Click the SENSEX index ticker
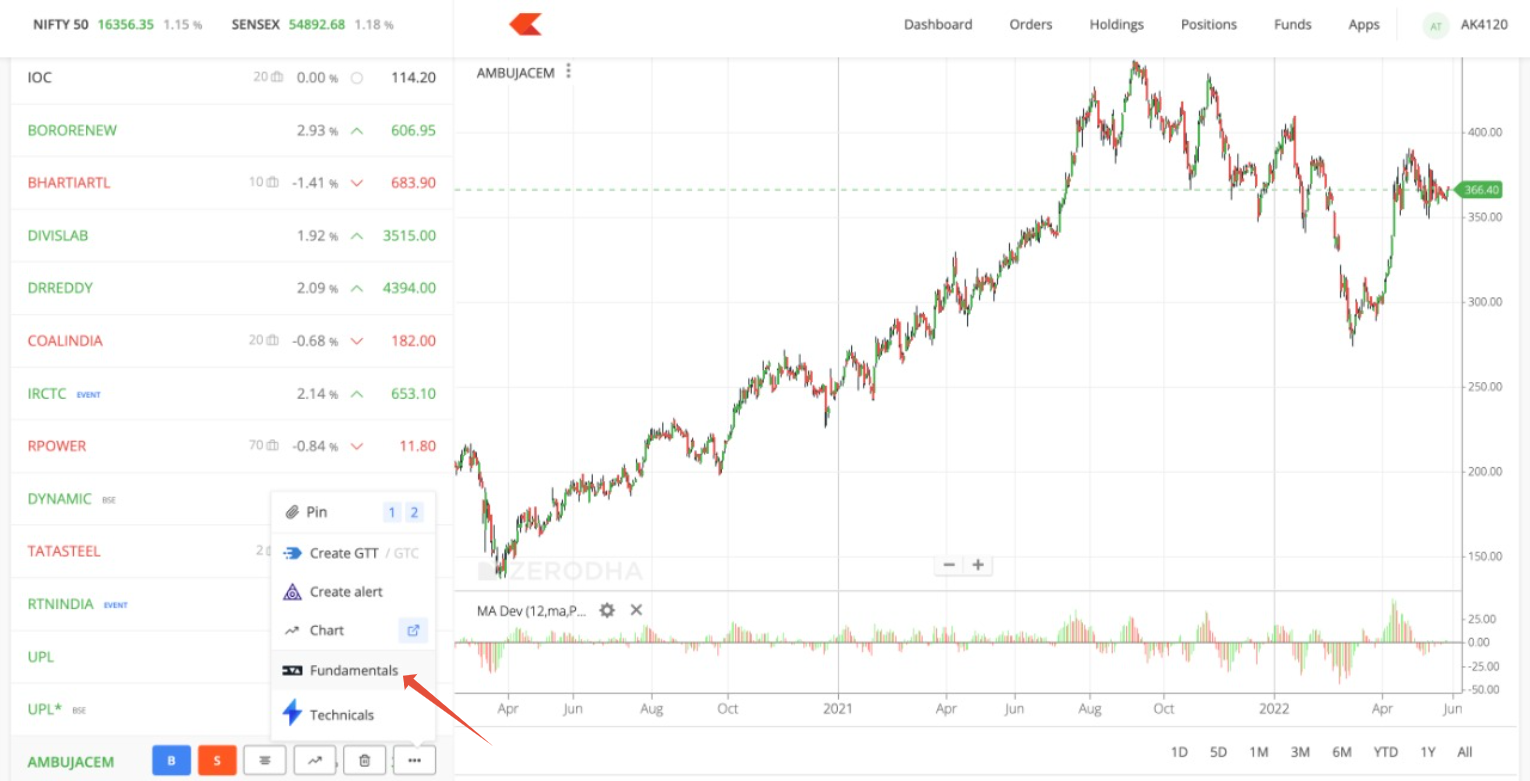This screenshot has height=781, width=1530. (311, 24)
